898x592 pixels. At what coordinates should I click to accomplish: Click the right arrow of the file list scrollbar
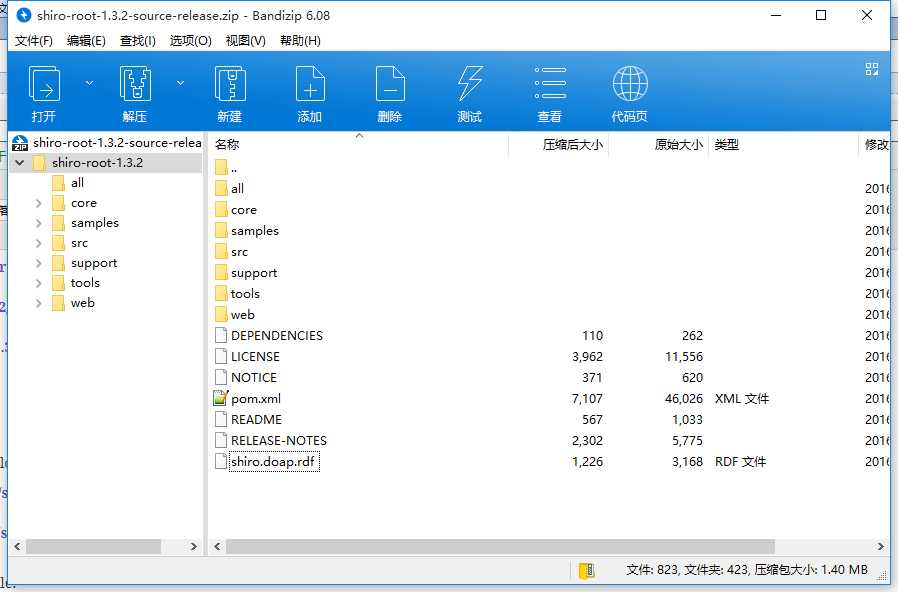pos(881,547)
